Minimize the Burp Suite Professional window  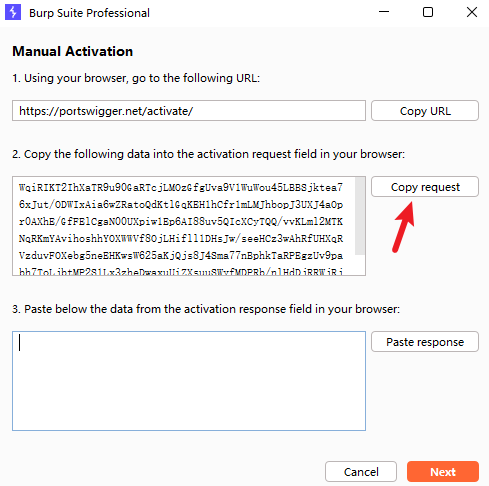click(384, 12)
